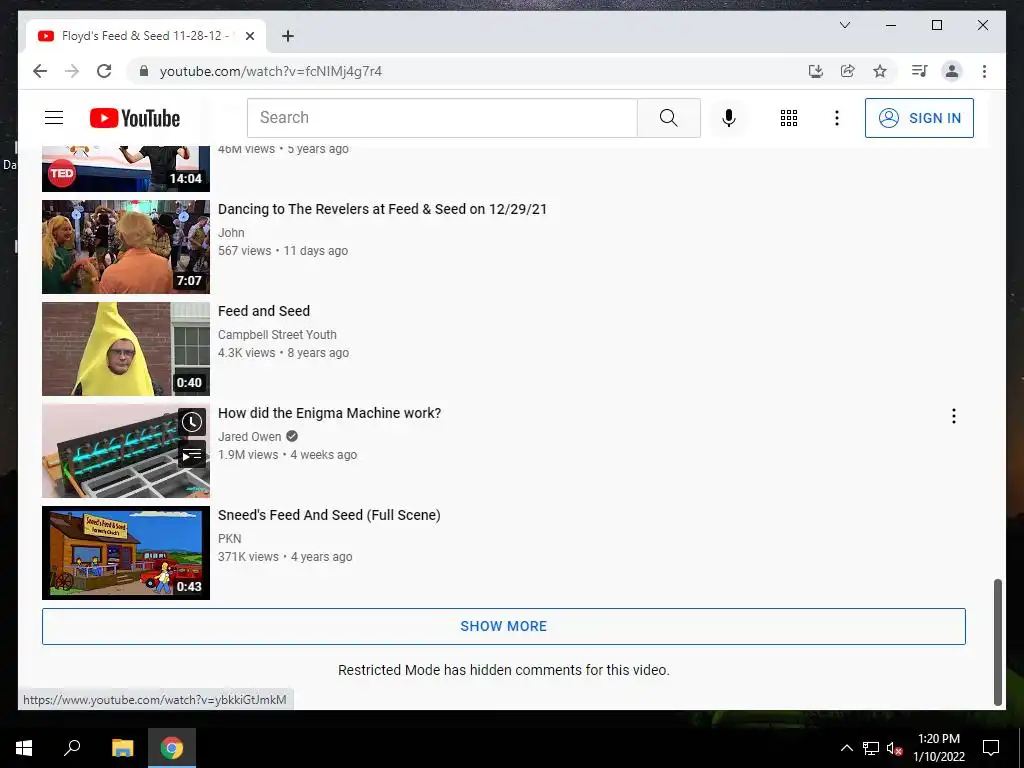Close the Floyd's Feed & Seed tab

pyautogui.click(x=249, y=36)
